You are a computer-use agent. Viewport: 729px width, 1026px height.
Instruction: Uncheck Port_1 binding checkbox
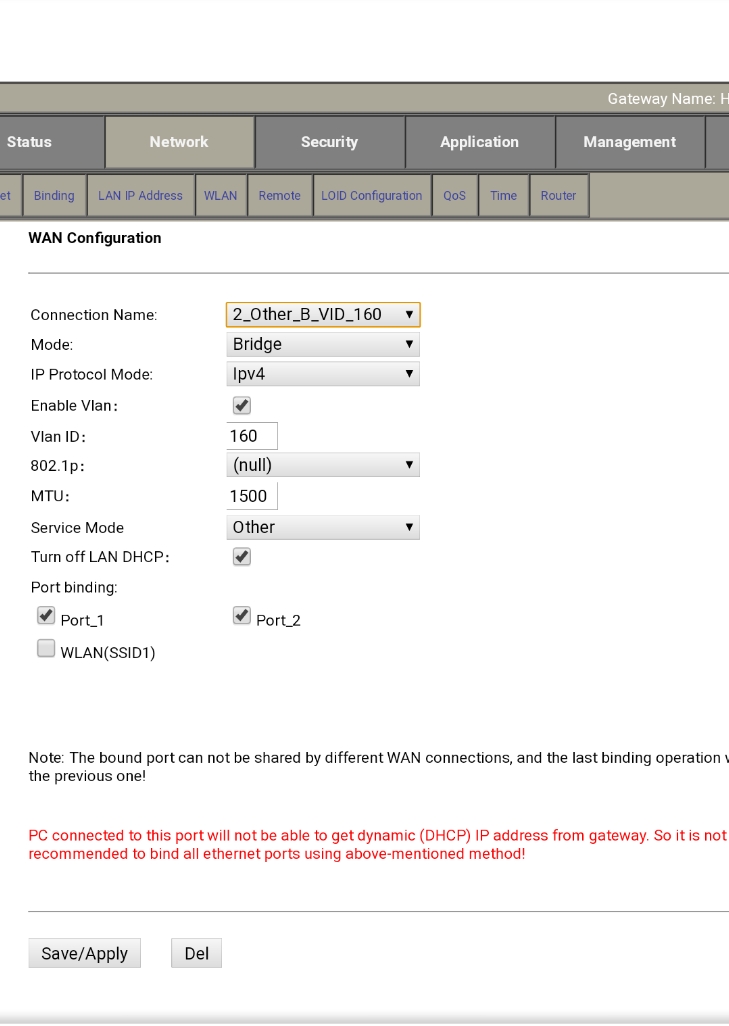[x=46, y=616]
